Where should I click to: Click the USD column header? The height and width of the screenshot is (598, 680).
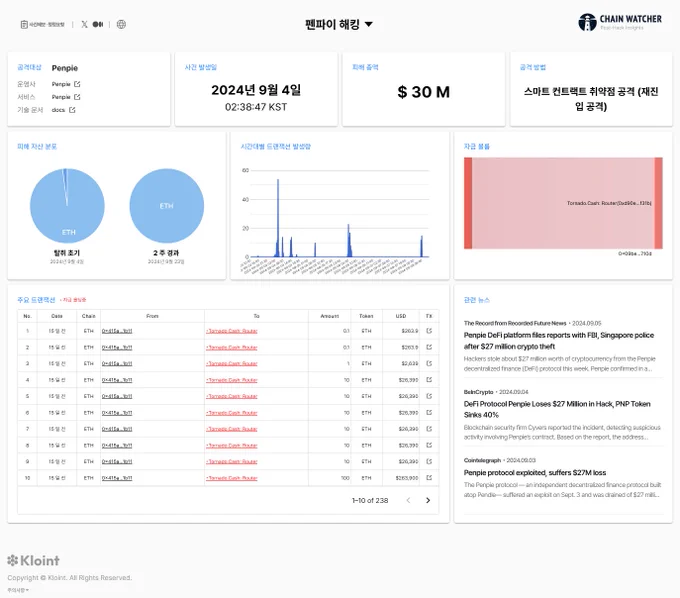click(x=401, y=316)
